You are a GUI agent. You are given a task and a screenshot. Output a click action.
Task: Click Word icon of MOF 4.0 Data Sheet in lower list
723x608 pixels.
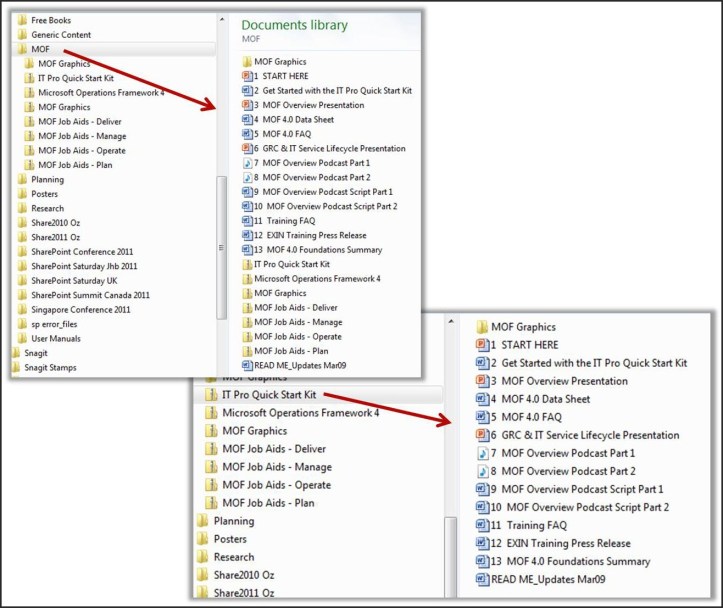tap(482, 399)
